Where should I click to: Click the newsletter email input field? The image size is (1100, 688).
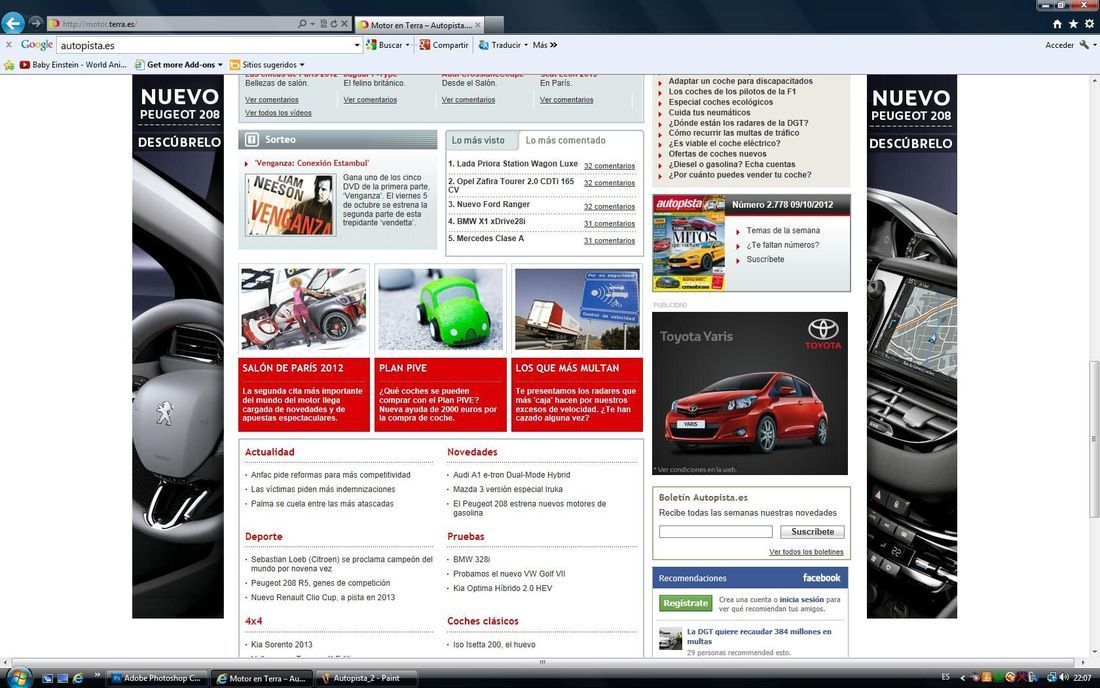pyautogui.click(x=716, y=532)
